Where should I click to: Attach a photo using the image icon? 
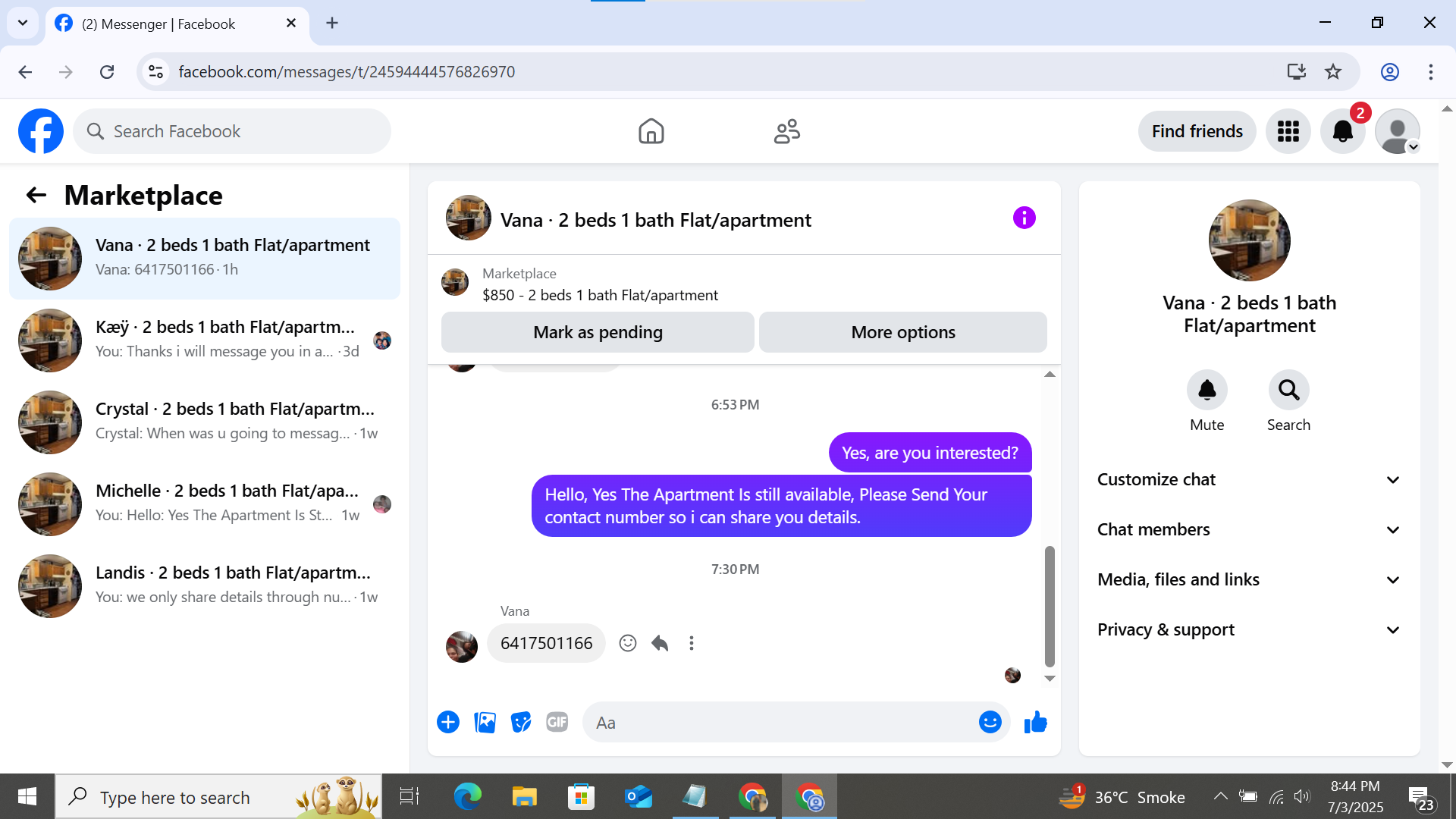(485, 722)
